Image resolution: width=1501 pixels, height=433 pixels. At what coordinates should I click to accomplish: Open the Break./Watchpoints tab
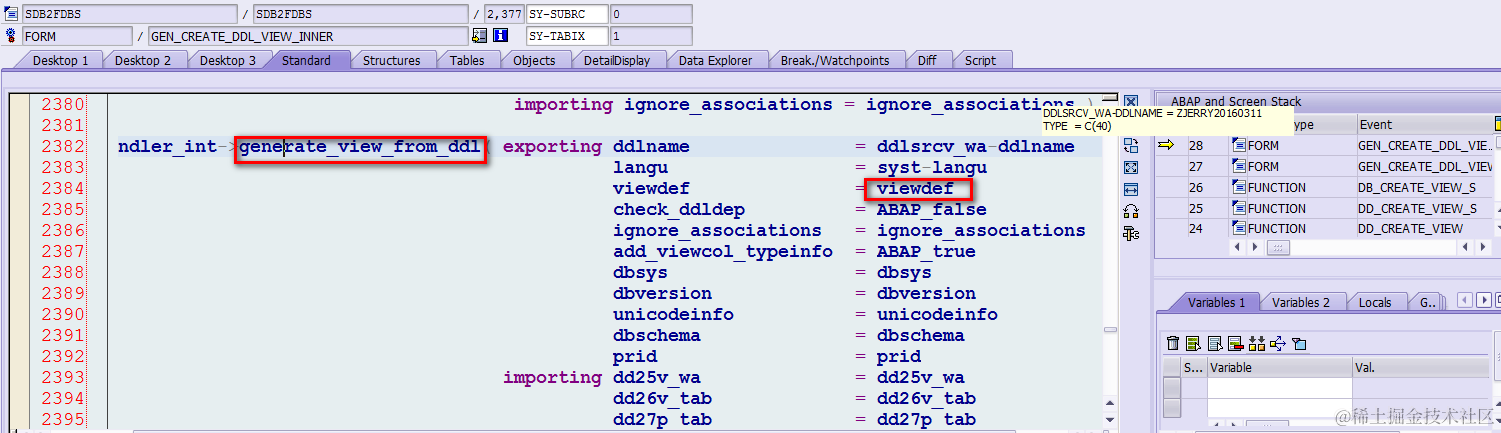pos(835,60)
